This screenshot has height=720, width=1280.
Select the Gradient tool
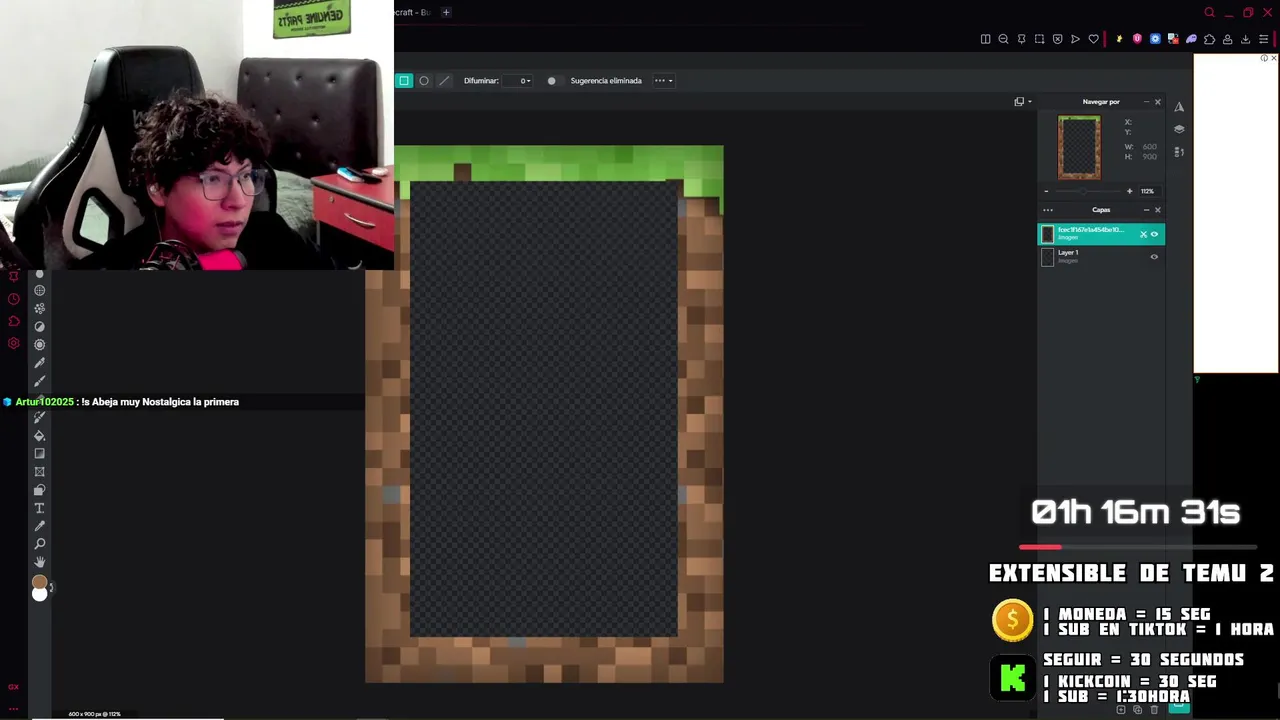click(40, 454)
